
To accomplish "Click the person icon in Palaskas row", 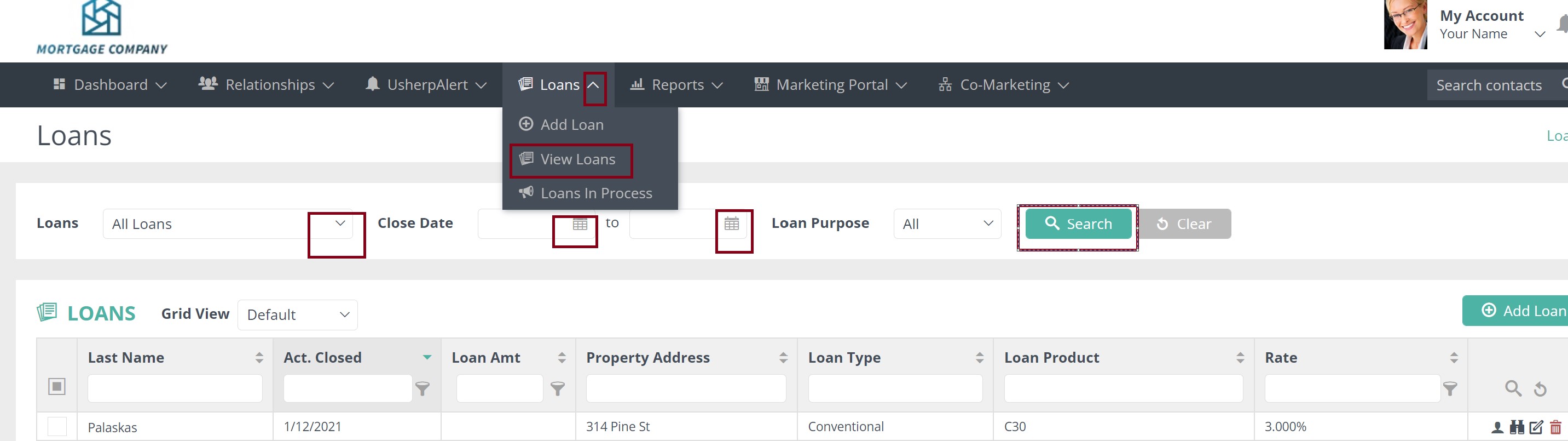I will 1497,428.
